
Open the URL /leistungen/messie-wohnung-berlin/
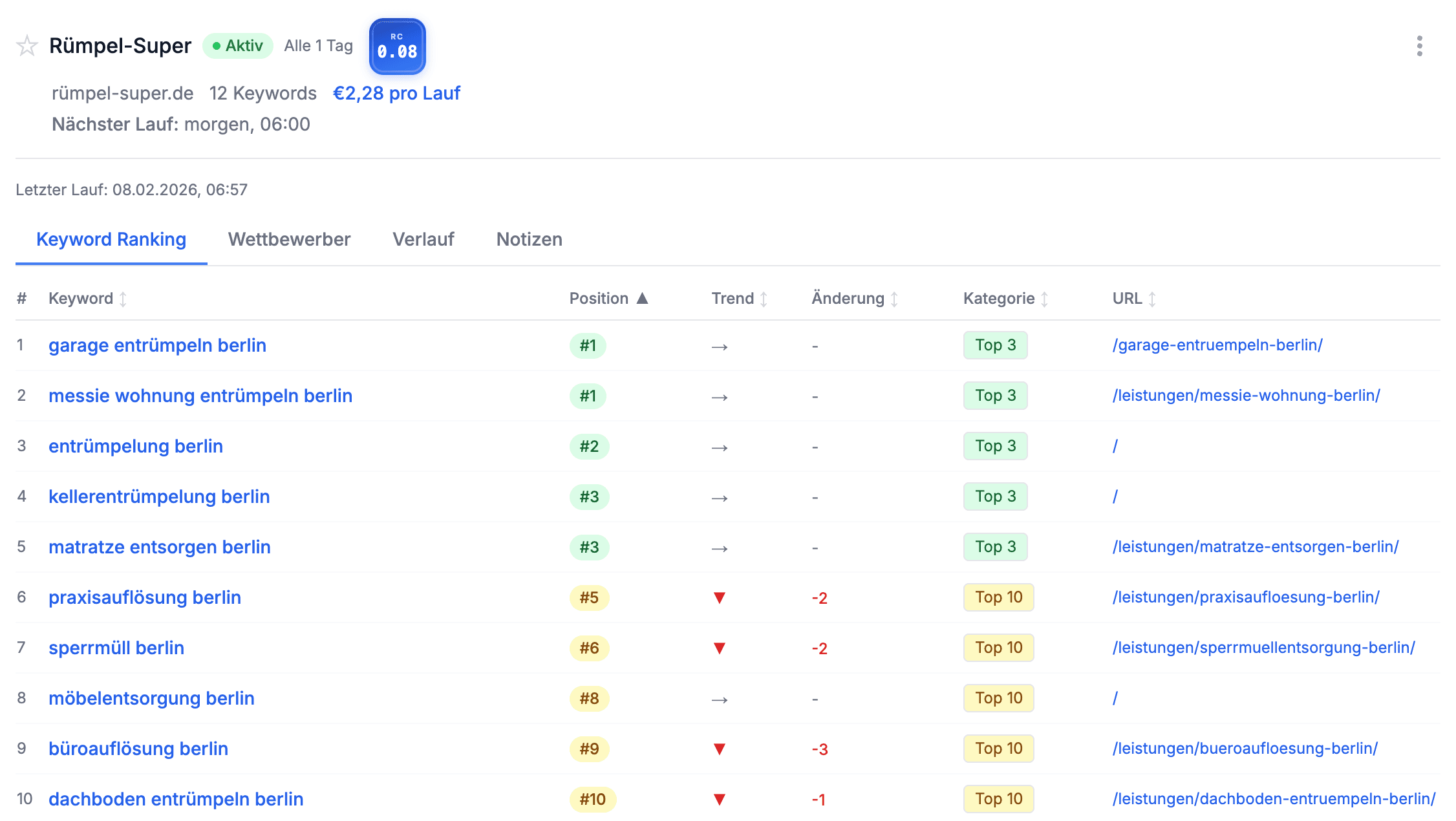click(1245, 396)
